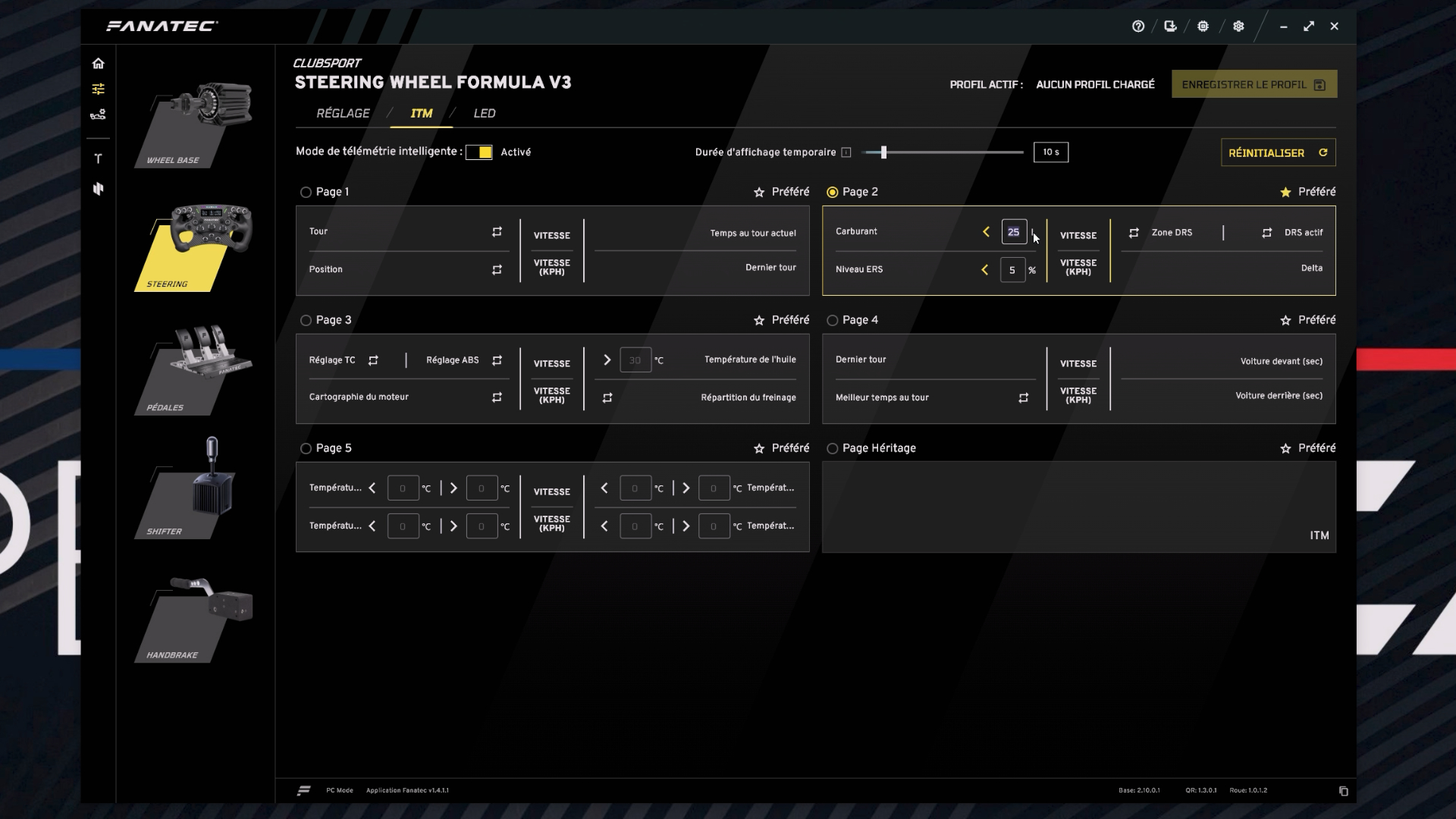Click the firmware chip icon in title bar
Image resolution: width=1456 pixels, height=819 pixels.
[1203, 26]
